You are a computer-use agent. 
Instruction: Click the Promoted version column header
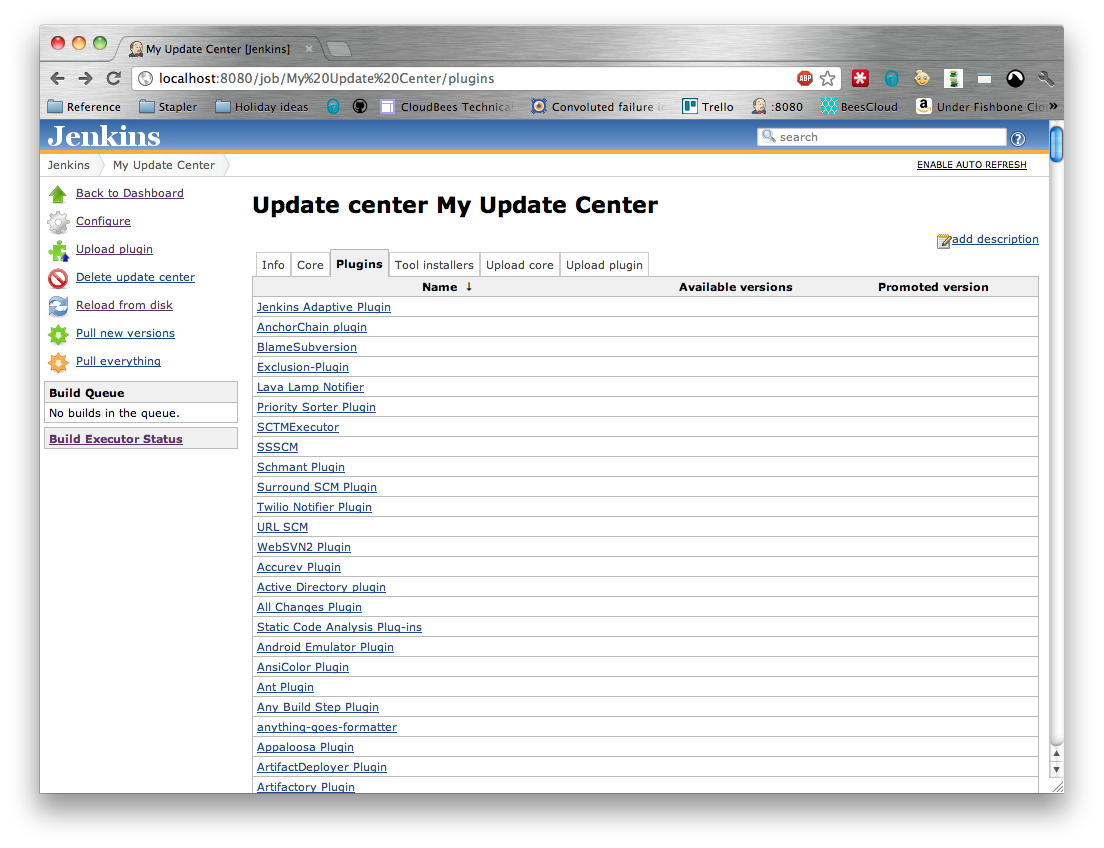pyautogui.click(x=933, y=287)
